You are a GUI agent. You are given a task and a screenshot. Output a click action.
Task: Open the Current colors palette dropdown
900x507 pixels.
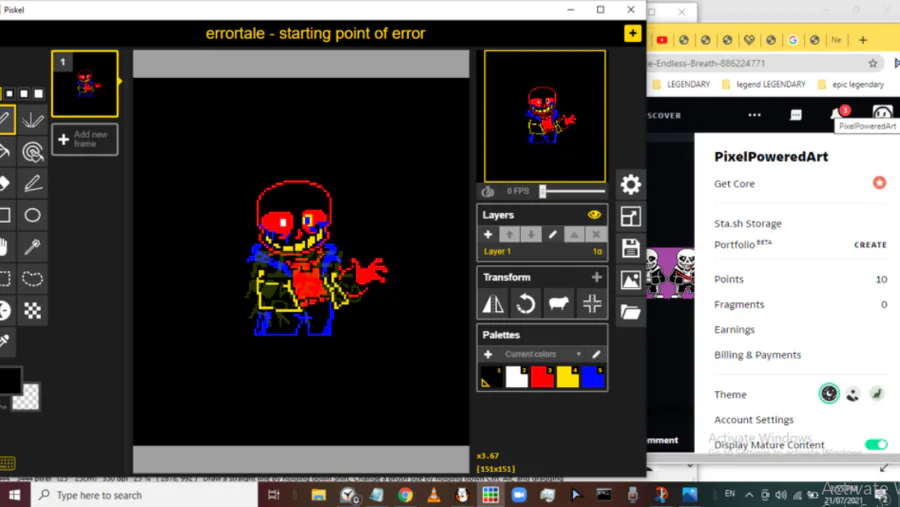(543, 354)
